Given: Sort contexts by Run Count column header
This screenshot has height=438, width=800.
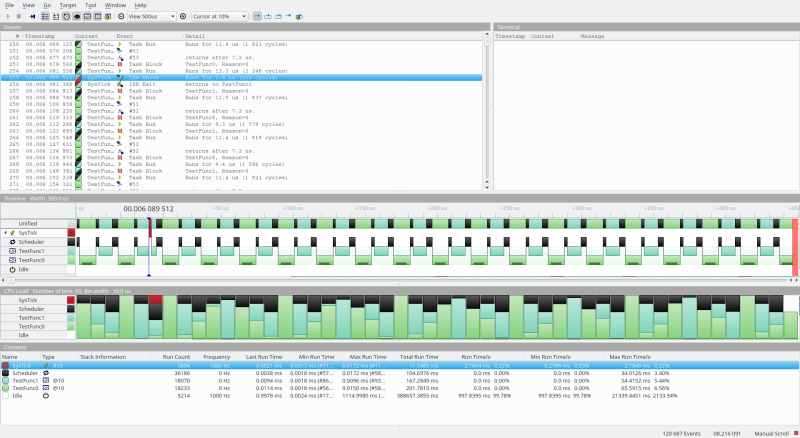Looking at the screenshot, I should tap(176, 357).
